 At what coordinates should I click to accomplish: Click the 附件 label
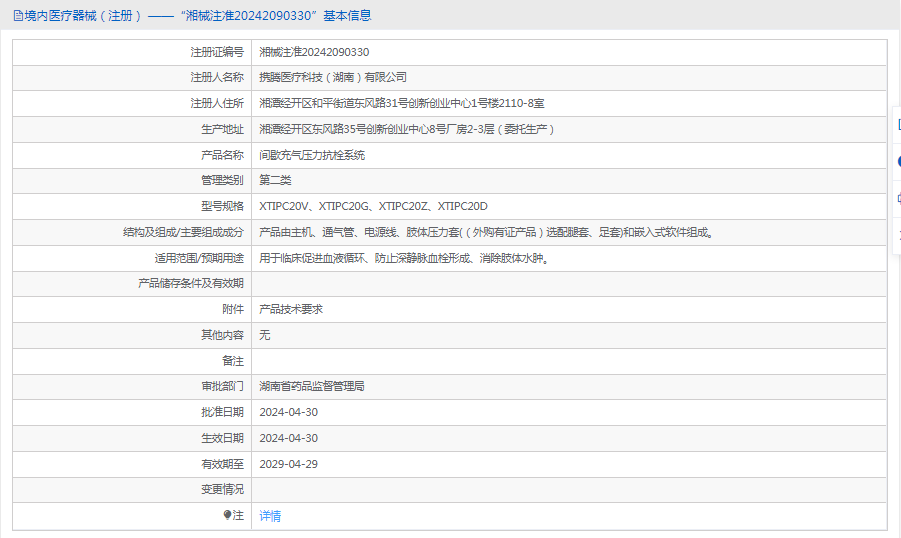coord(233,309)
